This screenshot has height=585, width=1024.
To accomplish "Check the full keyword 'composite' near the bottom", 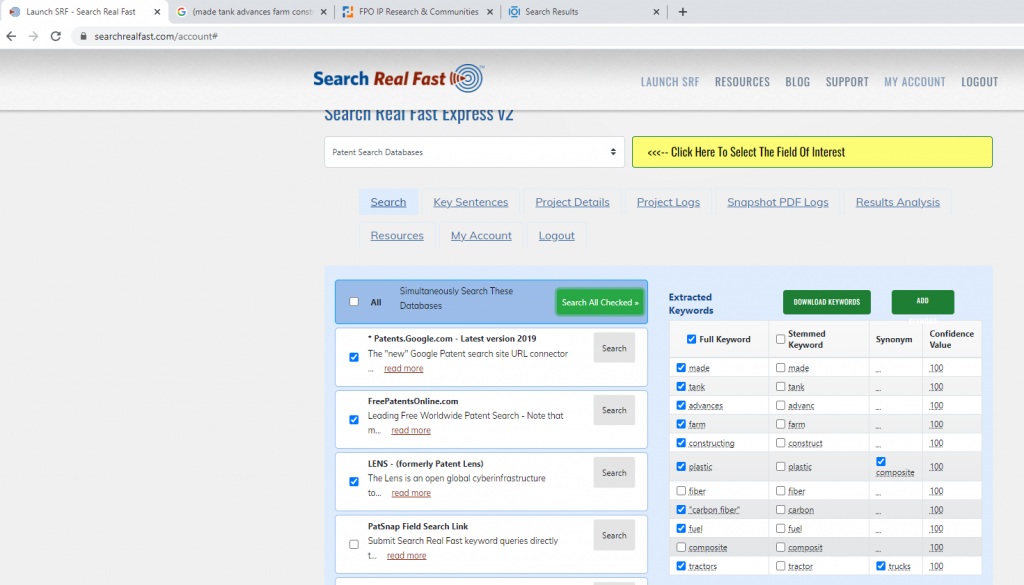I will coord(681,547).
